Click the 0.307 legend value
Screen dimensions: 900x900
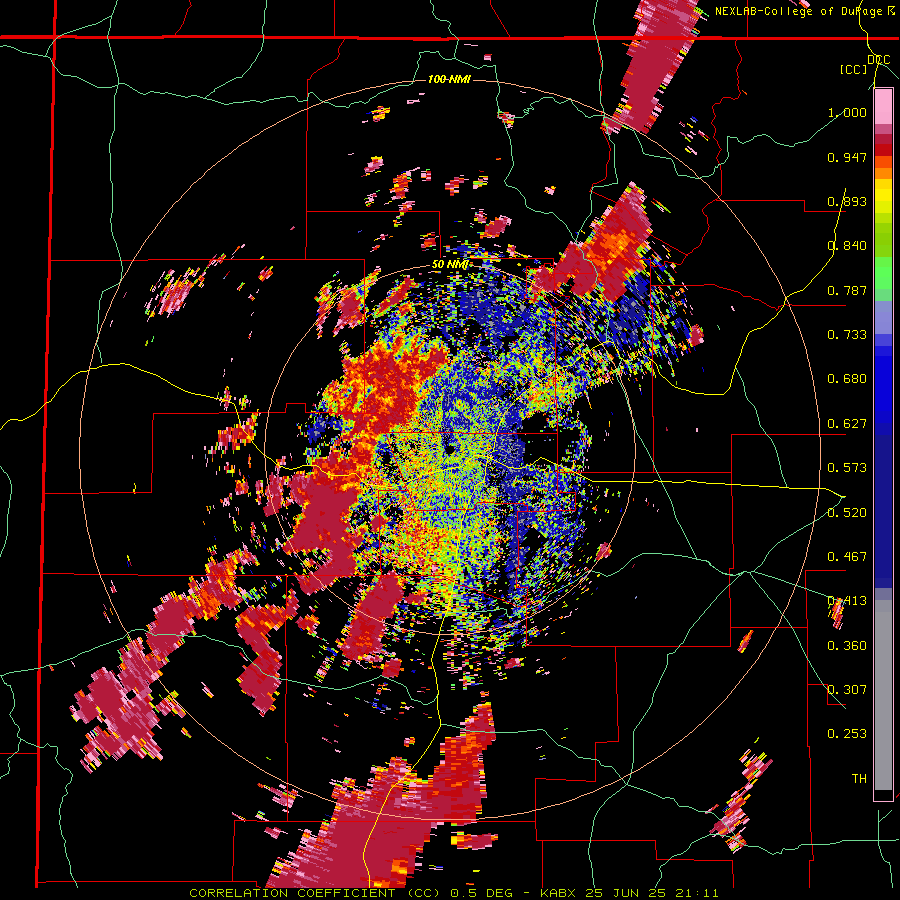click(847, 690)
